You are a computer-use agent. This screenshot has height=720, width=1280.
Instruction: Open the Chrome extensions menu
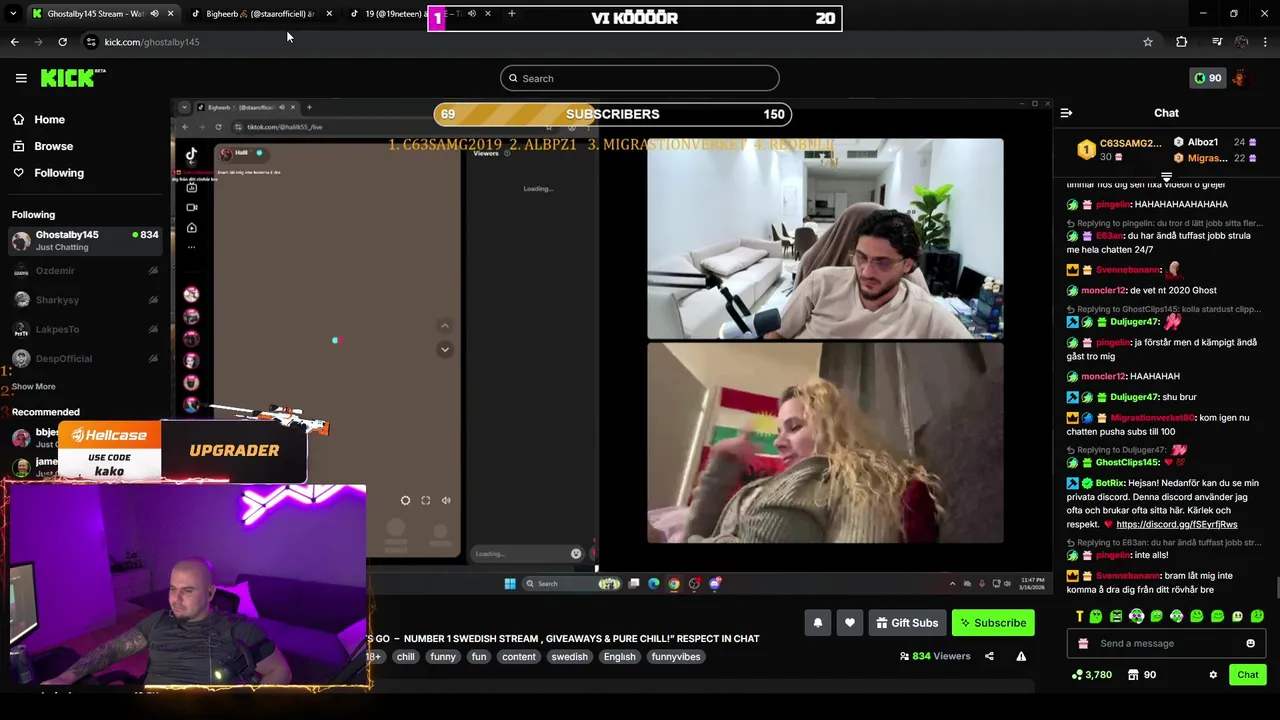[x=1182, y=42]
